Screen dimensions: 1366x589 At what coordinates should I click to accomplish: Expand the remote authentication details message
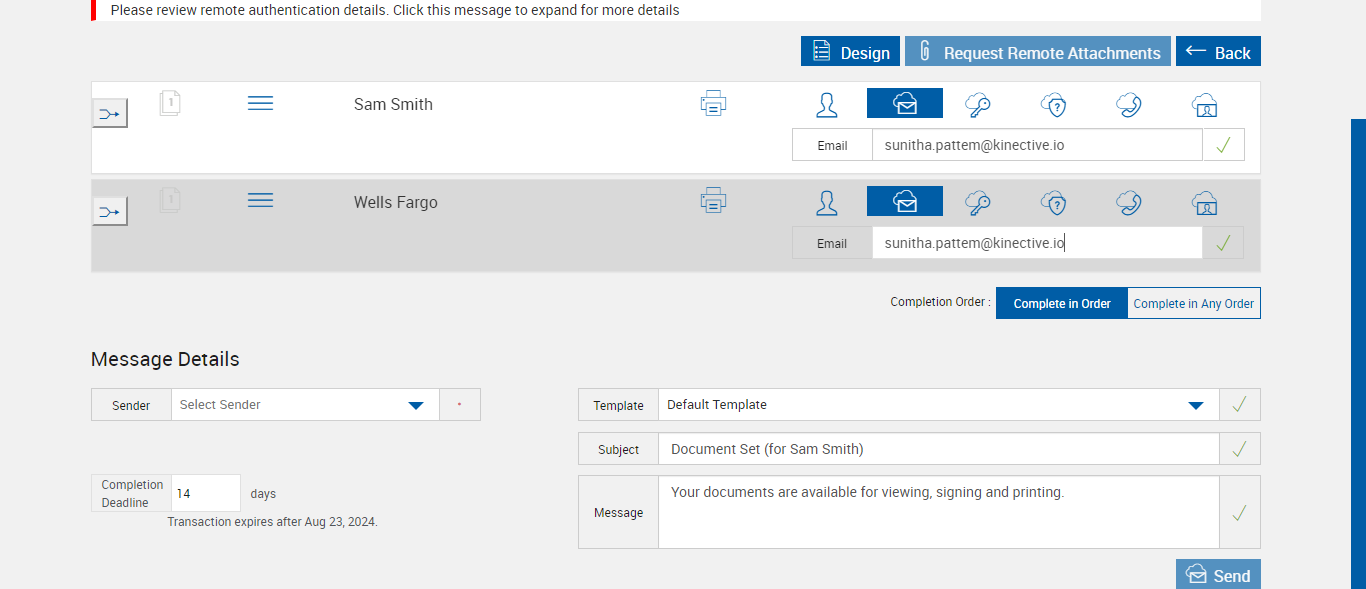pos(395,10)
